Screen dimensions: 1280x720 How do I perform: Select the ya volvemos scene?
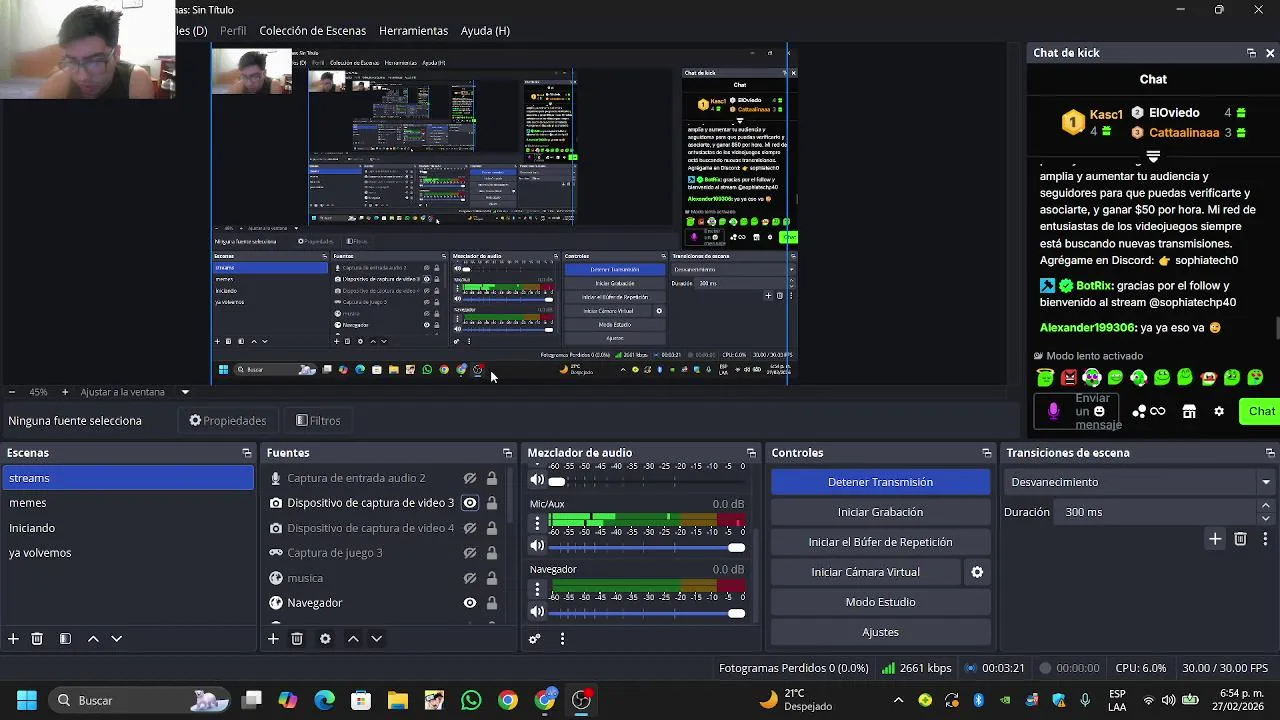[127, 553]
